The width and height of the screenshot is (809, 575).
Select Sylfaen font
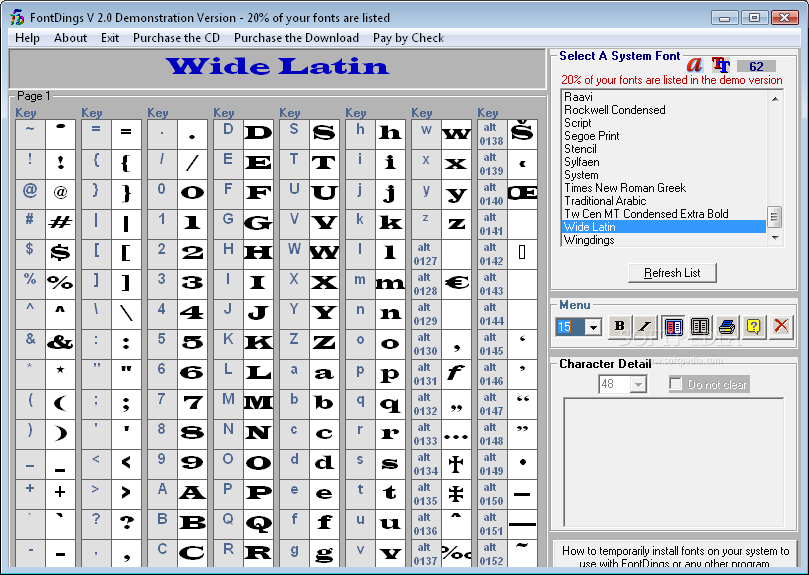(664, 162)
